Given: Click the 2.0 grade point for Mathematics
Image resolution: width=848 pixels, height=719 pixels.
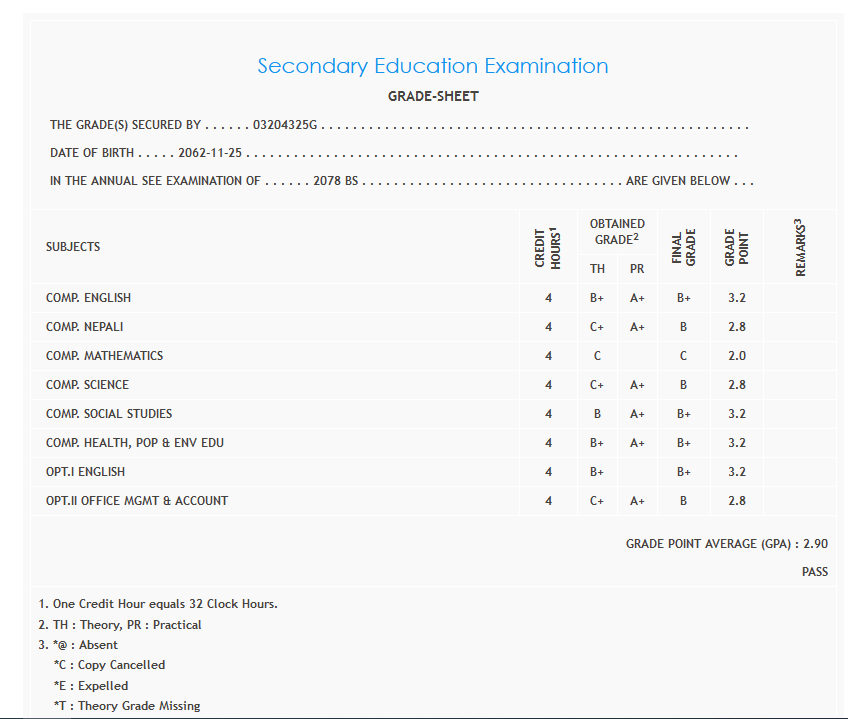Looking at the screenshot, I should (736, 356).
